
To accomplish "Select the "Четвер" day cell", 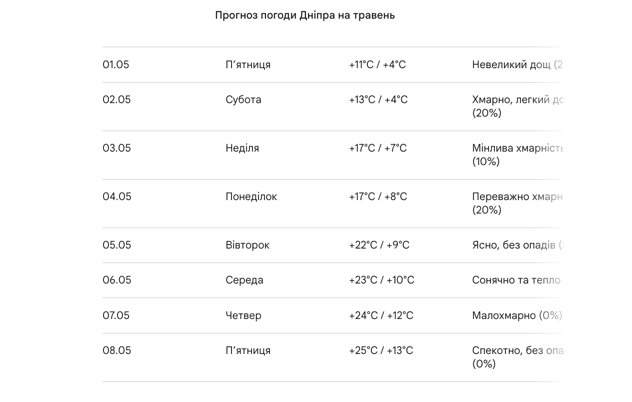I will 243,316.
